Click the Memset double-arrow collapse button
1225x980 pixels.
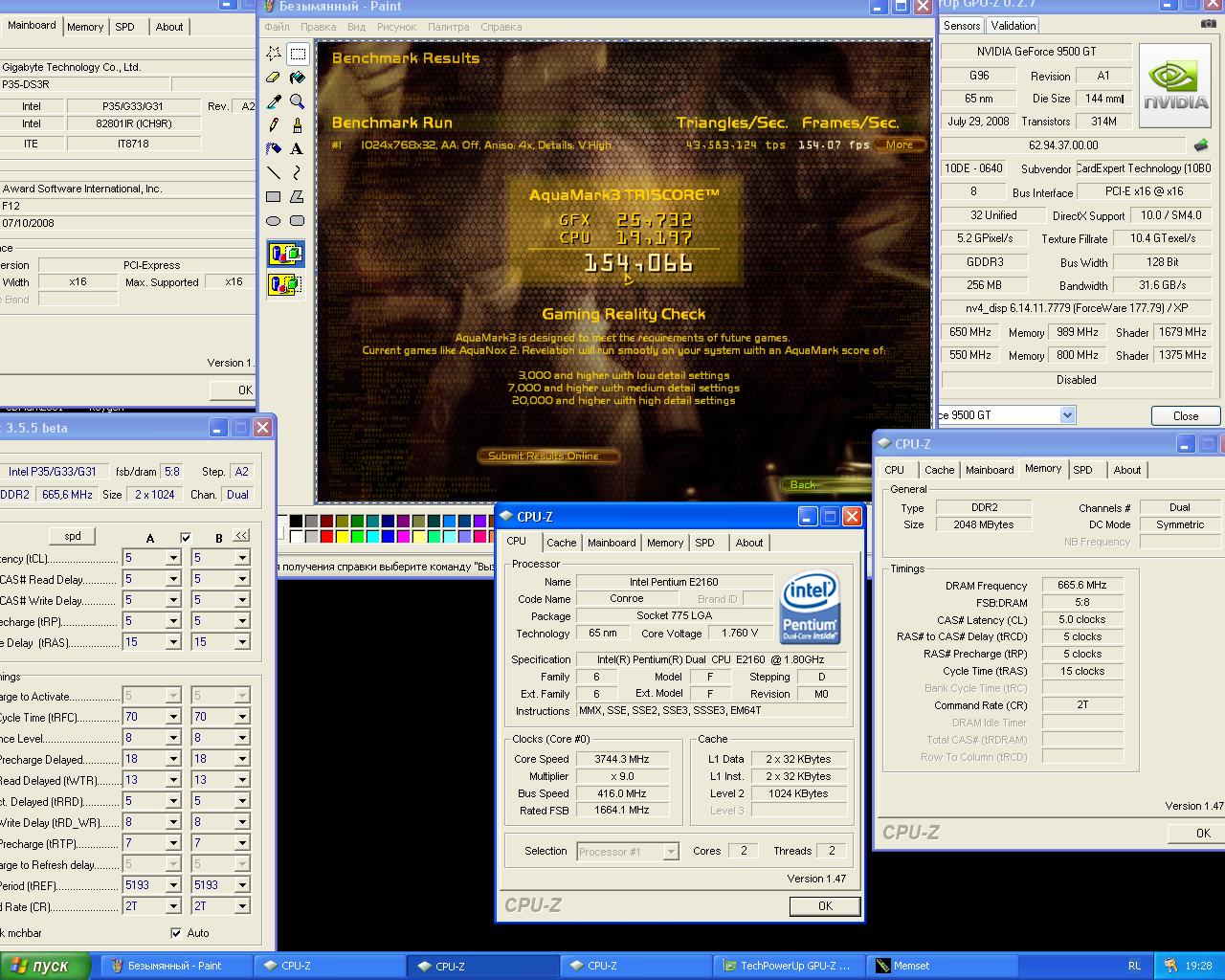pyautogui.click(x=241, y=536)
